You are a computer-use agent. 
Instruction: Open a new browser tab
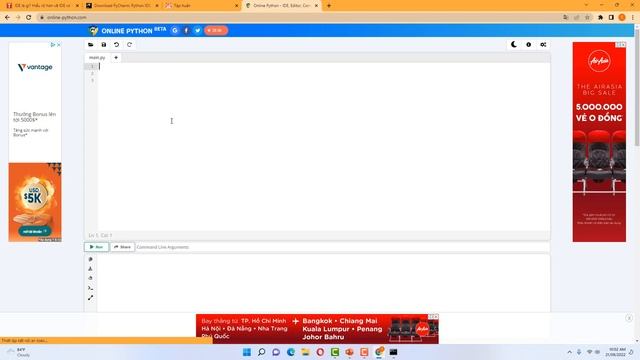pyautogui.click(x=329, y=6)
